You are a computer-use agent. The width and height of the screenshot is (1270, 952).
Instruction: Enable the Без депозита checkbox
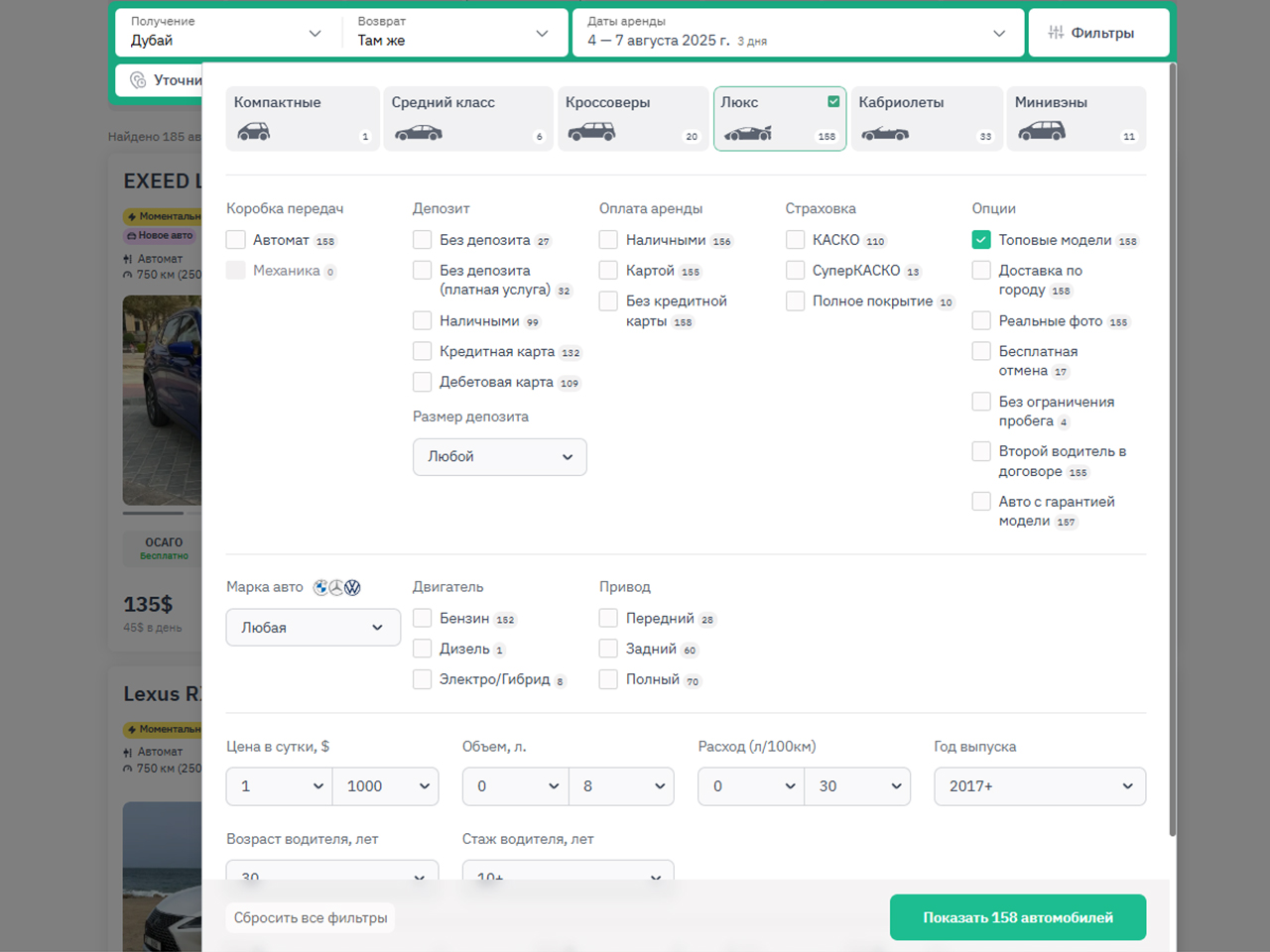(423, 240)
